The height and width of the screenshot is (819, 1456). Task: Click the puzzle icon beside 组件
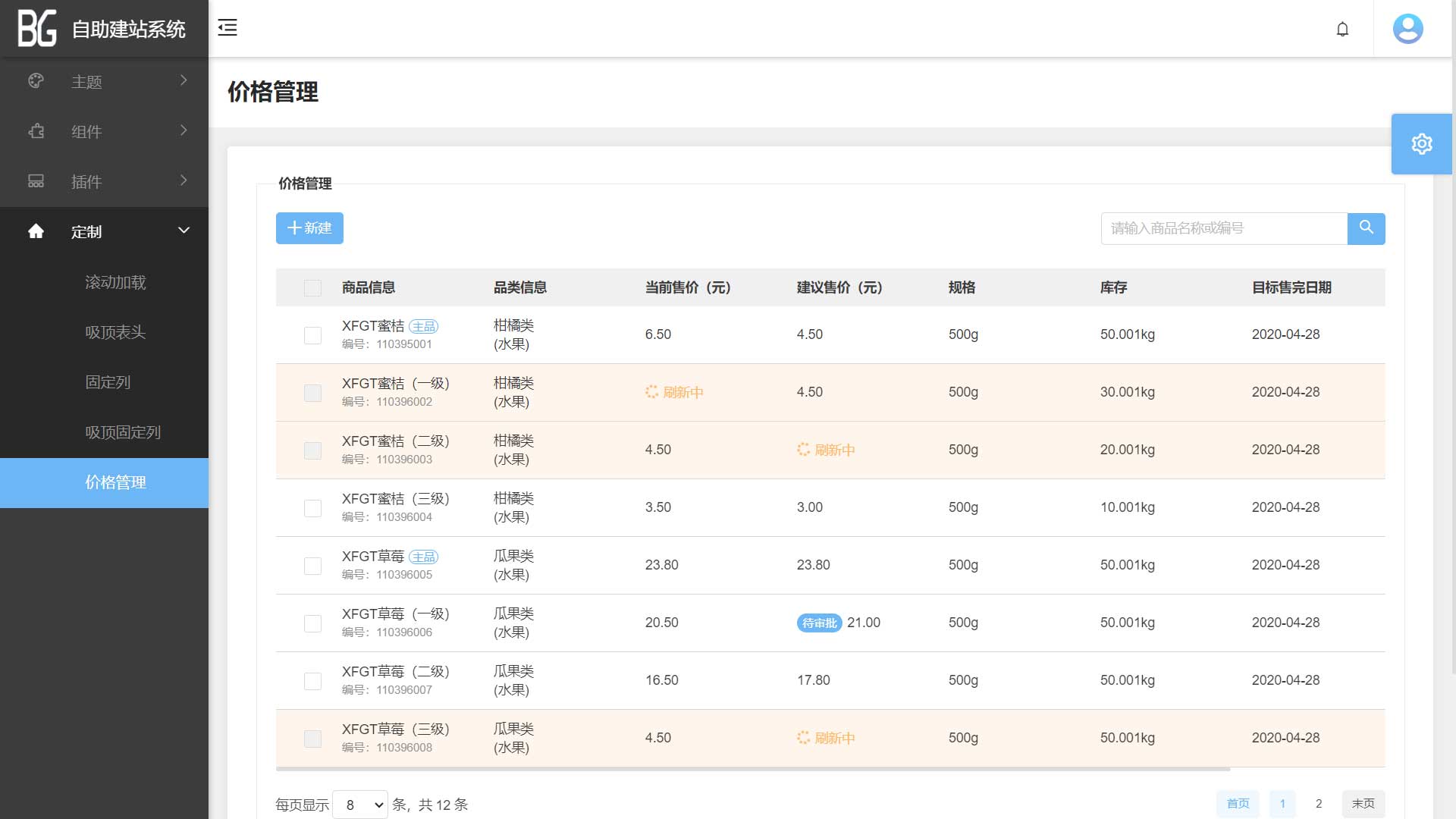(36, 131)
